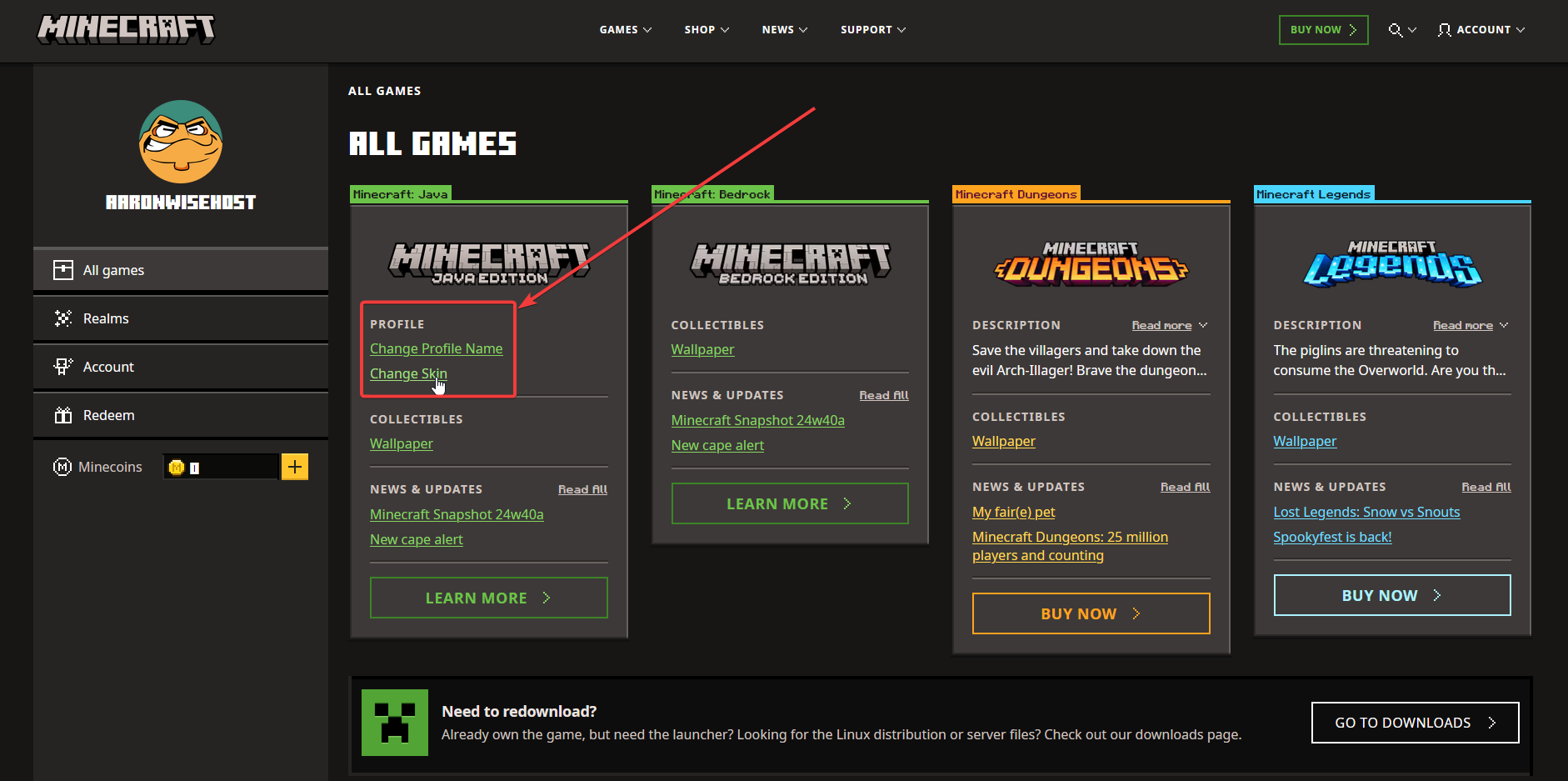Open Account in sidebar

[181, 367]
